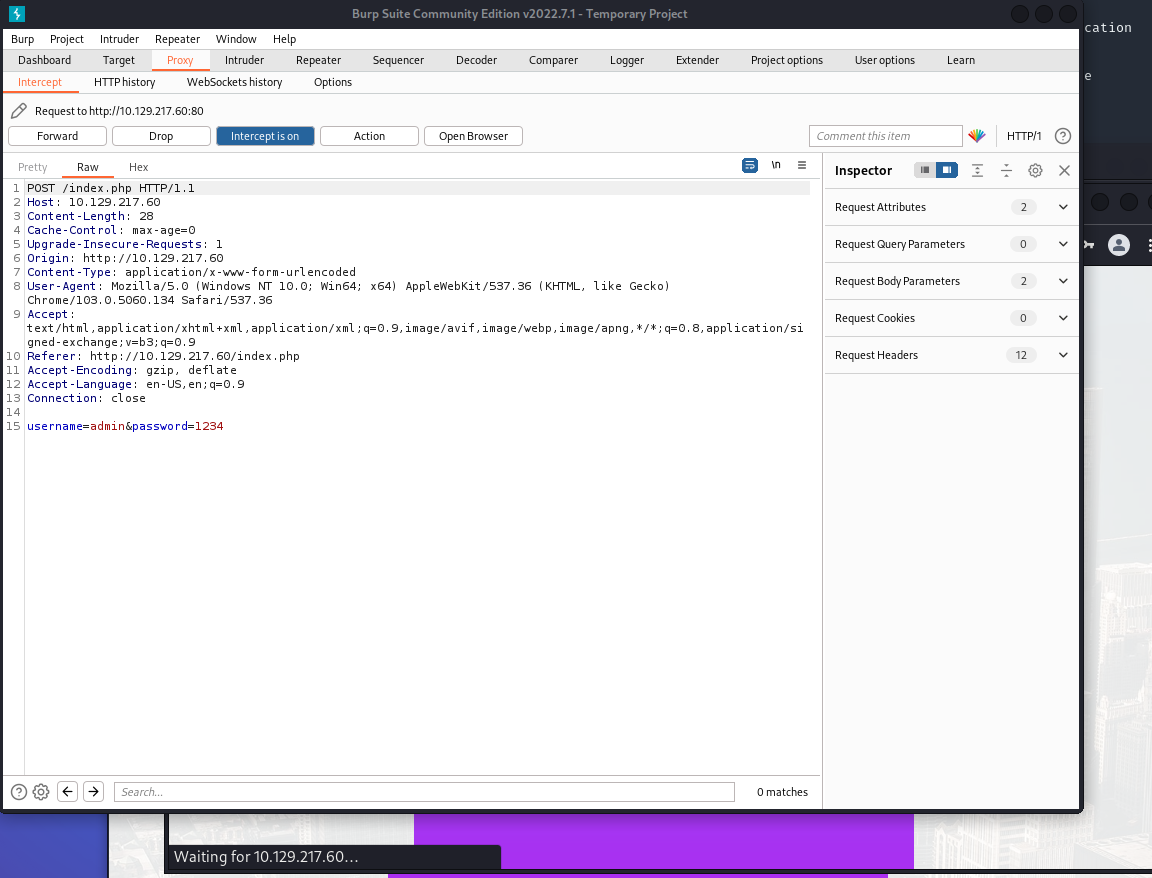Screen dimensions: 1152x878
Task: Select the Intercept sub-tab
Action: (40, 82)
